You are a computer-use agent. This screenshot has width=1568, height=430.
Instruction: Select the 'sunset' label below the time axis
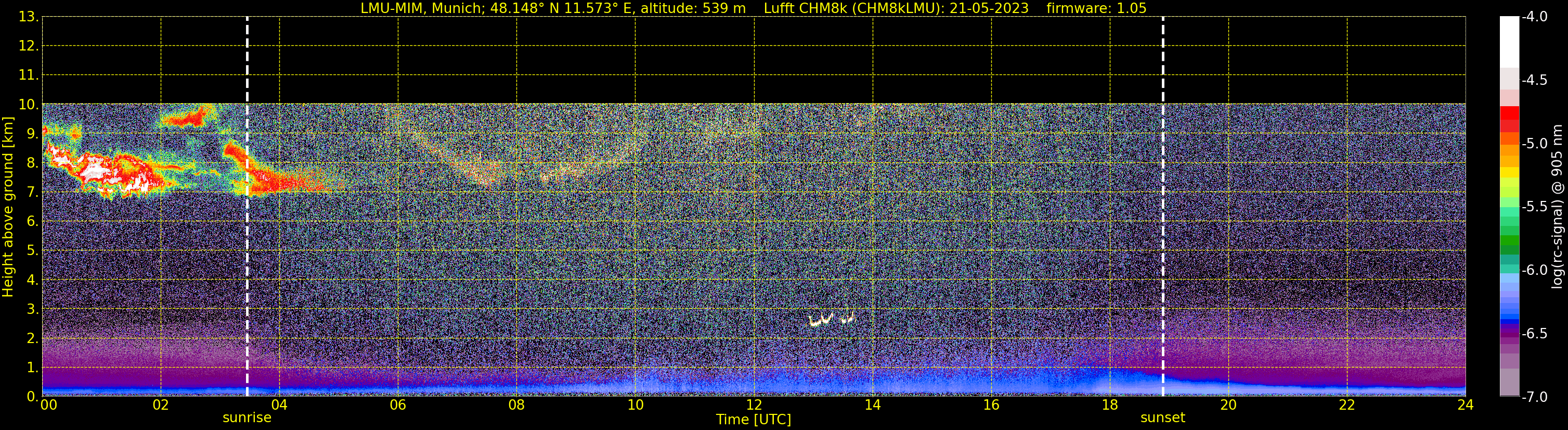coord(1163,418)
